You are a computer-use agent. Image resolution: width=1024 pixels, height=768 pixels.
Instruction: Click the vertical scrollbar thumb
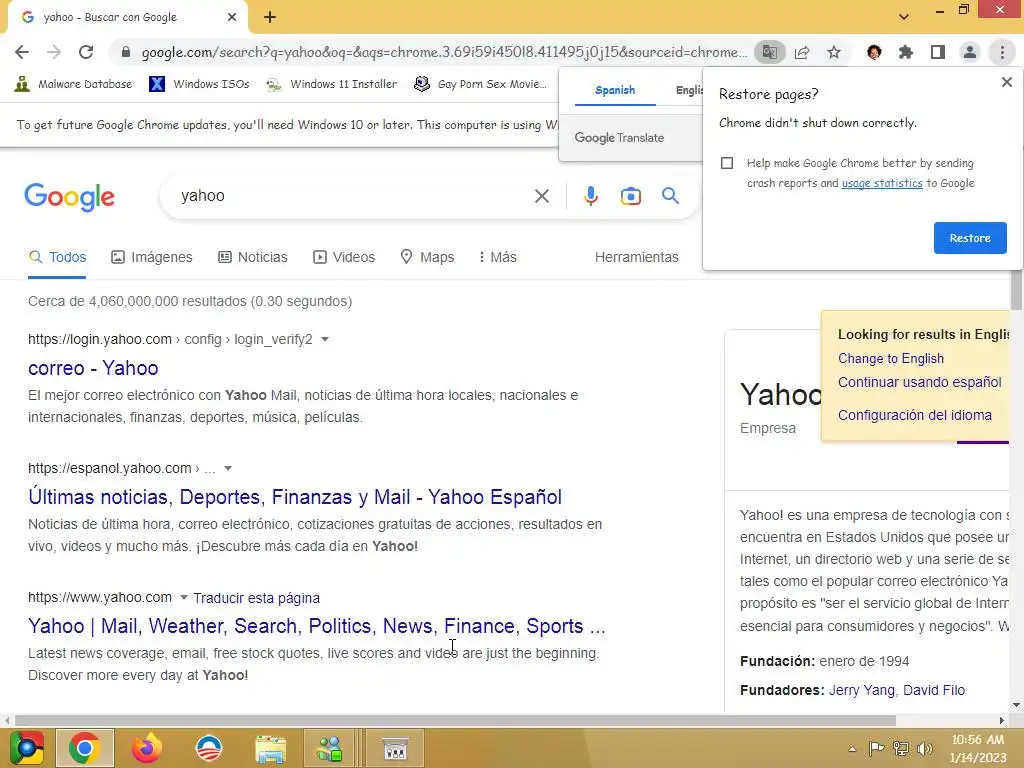(x=1016, y=290)
